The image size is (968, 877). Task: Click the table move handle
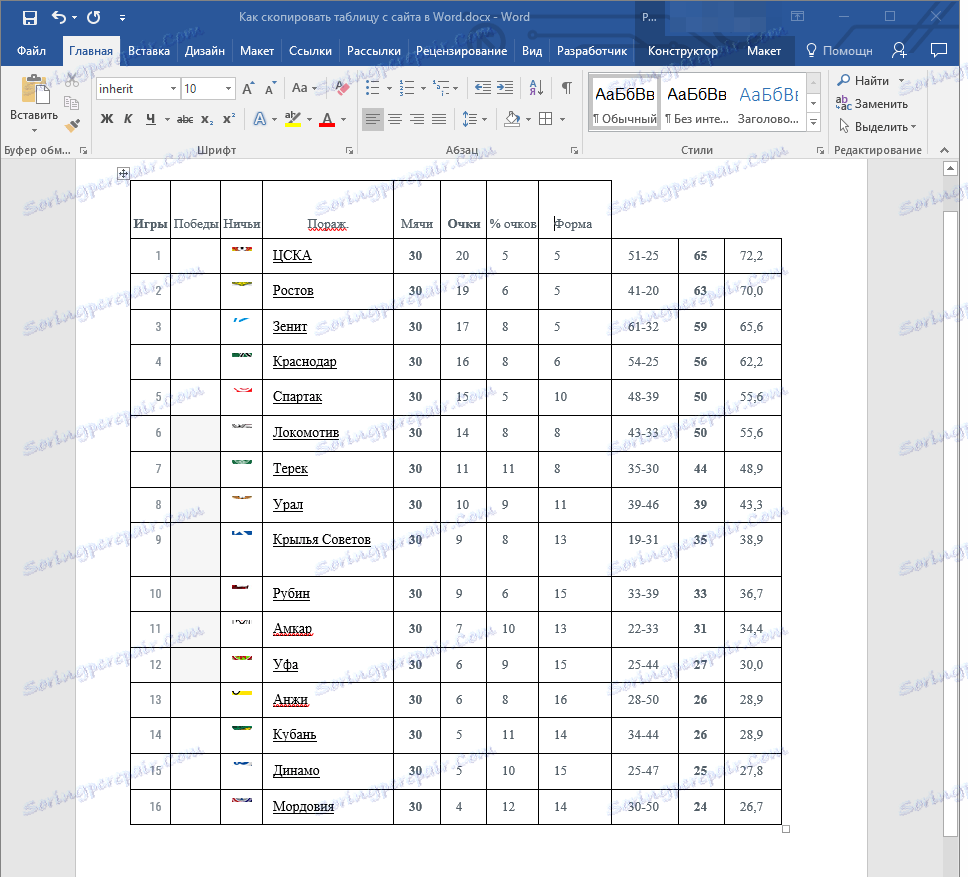click(x=123, y=173)
